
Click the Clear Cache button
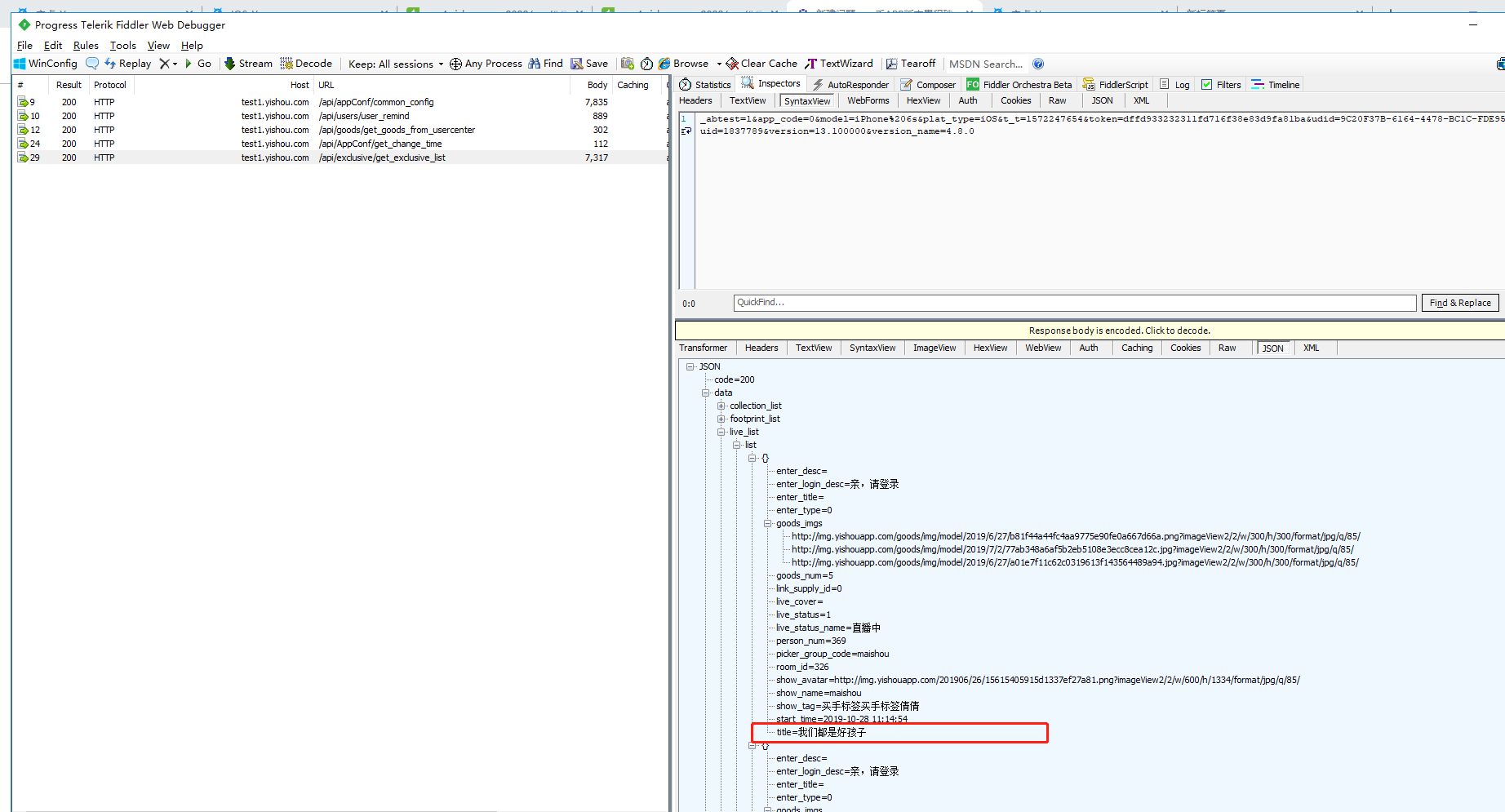tap(761, 64)
